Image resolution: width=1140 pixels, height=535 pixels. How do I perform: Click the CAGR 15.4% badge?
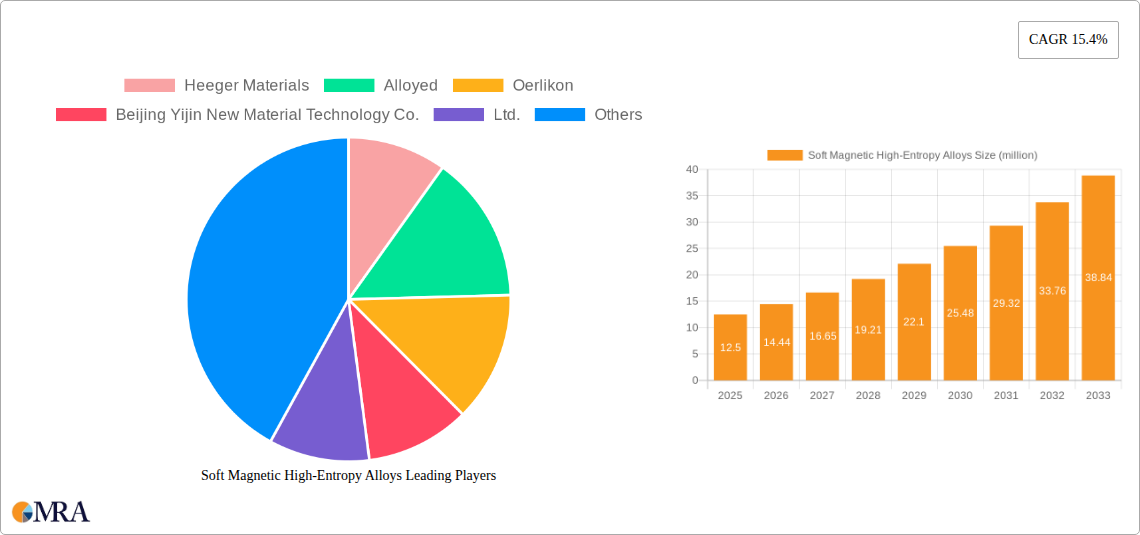(x=1068, y=40)
